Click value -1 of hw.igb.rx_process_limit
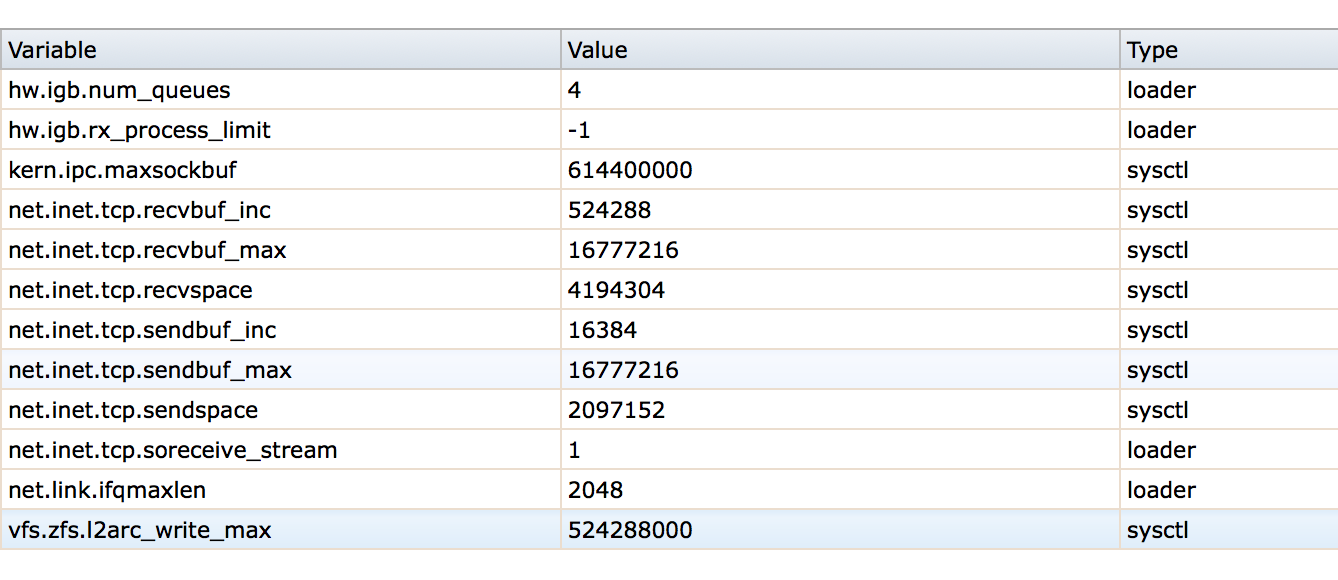This screenshot has width=1338, height=580. point(579,130)
